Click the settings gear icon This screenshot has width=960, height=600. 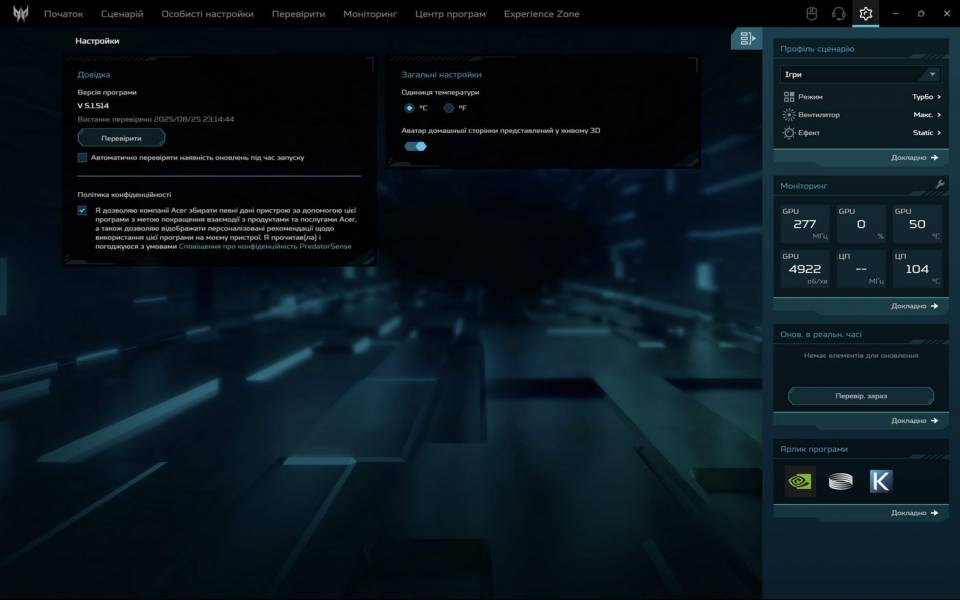pyautogui.click(x=866, y=14)
